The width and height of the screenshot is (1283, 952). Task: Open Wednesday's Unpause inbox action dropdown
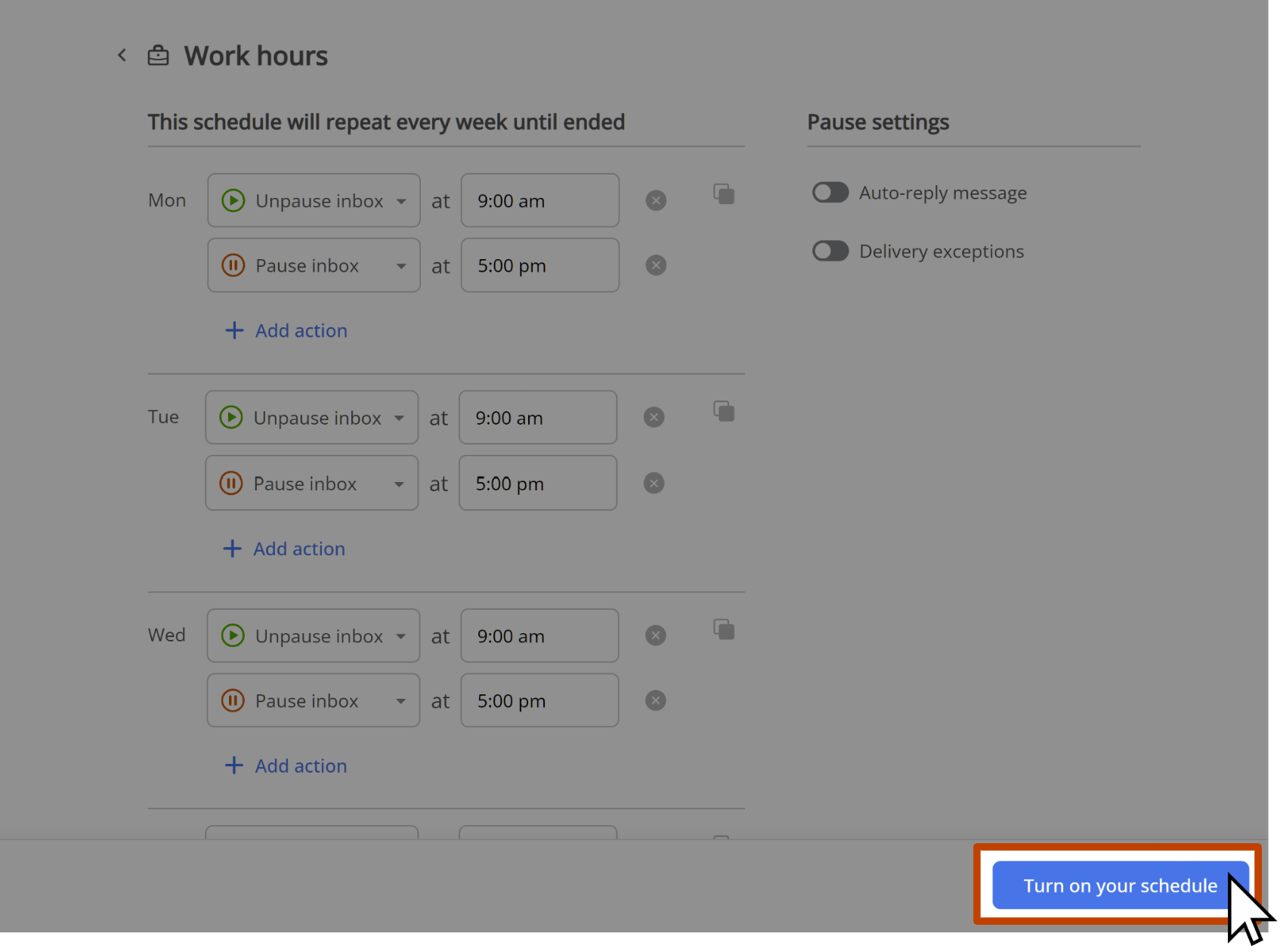314,636
